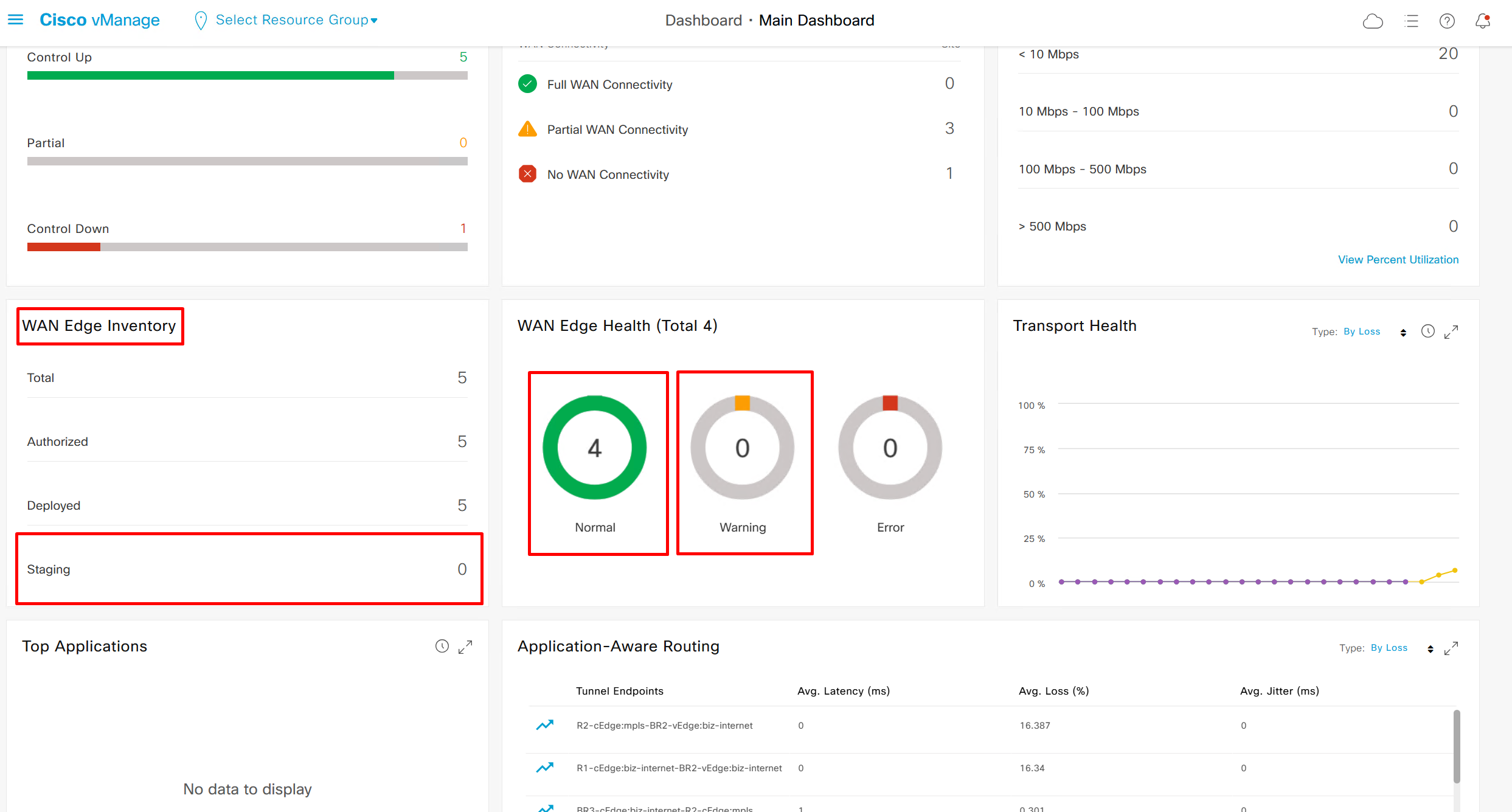
Task: Click the help question mark icon
Action: [1447, 21]
